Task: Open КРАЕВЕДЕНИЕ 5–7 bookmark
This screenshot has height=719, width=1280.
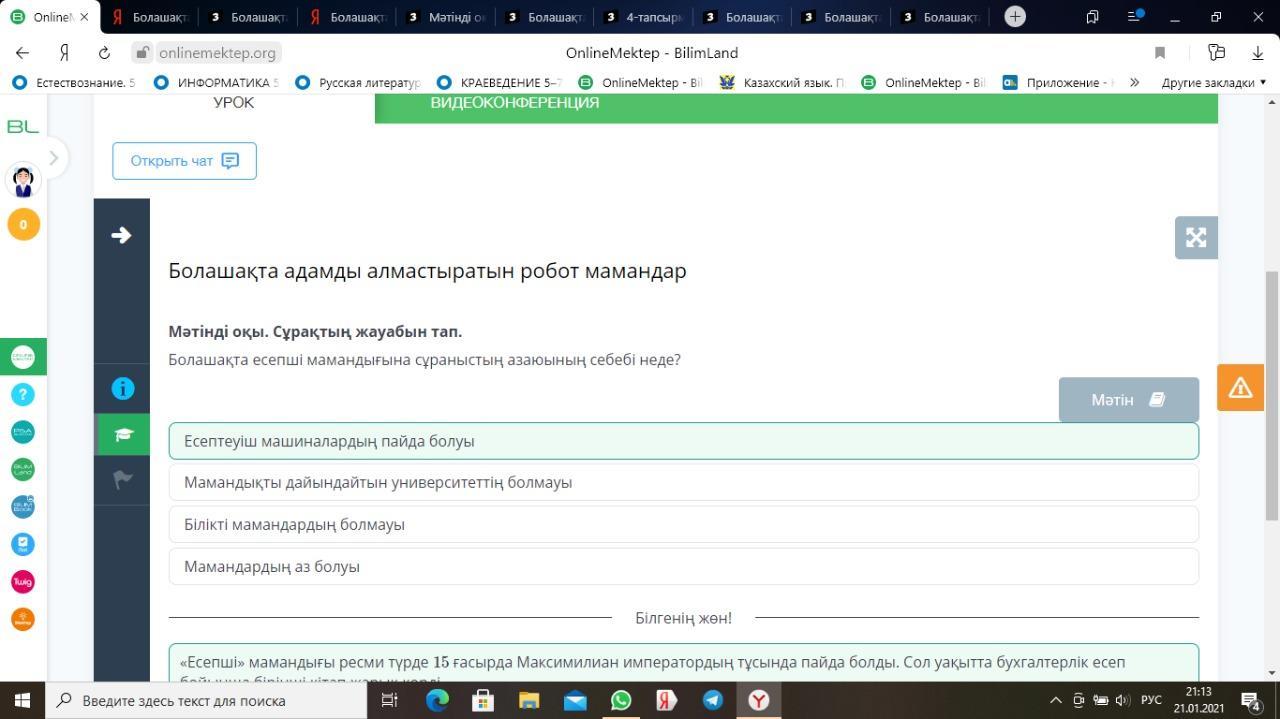Action: 500,82
